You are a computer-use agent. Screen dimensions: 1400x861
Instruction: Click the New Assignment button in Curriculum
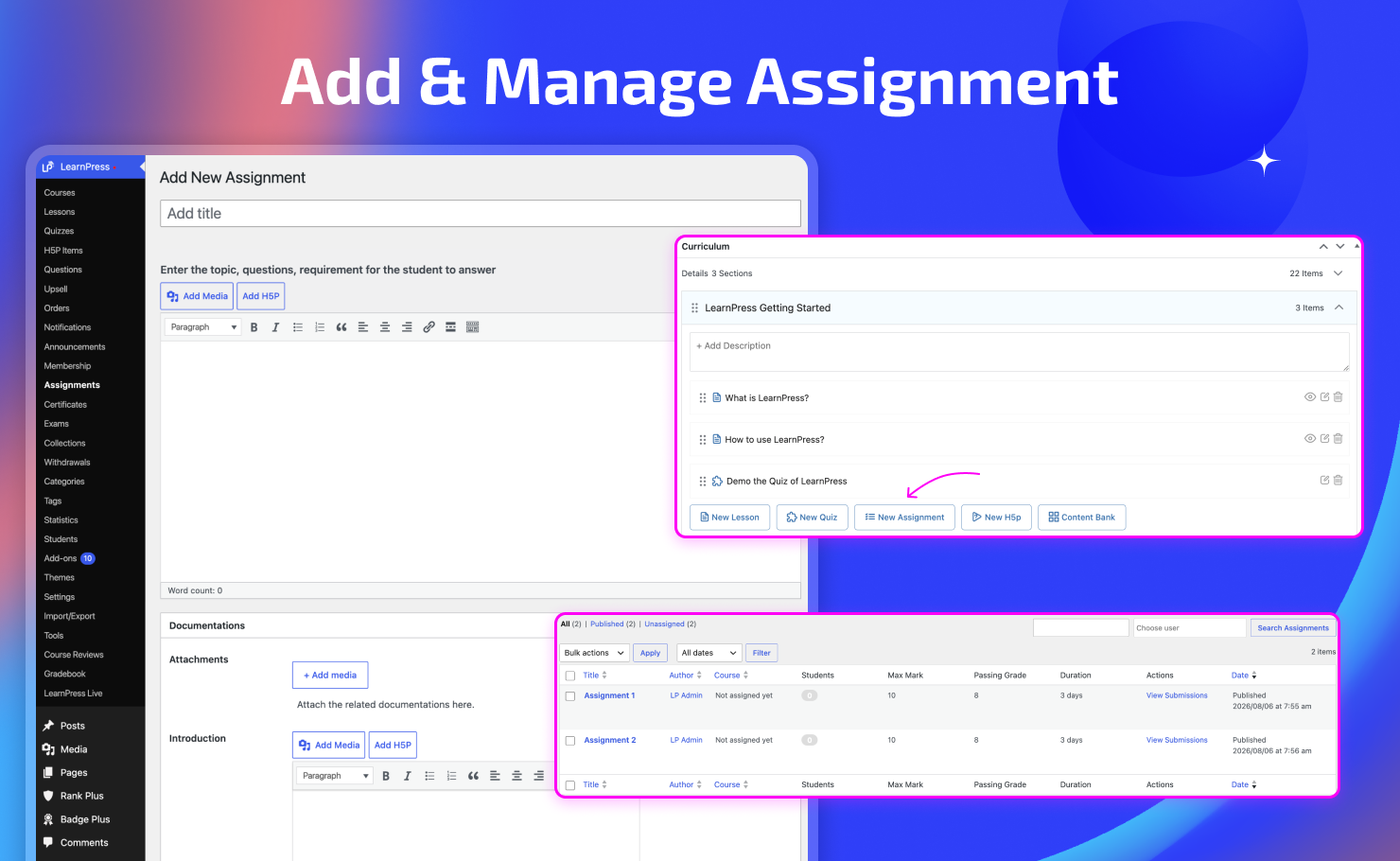[x=904, y=518]
